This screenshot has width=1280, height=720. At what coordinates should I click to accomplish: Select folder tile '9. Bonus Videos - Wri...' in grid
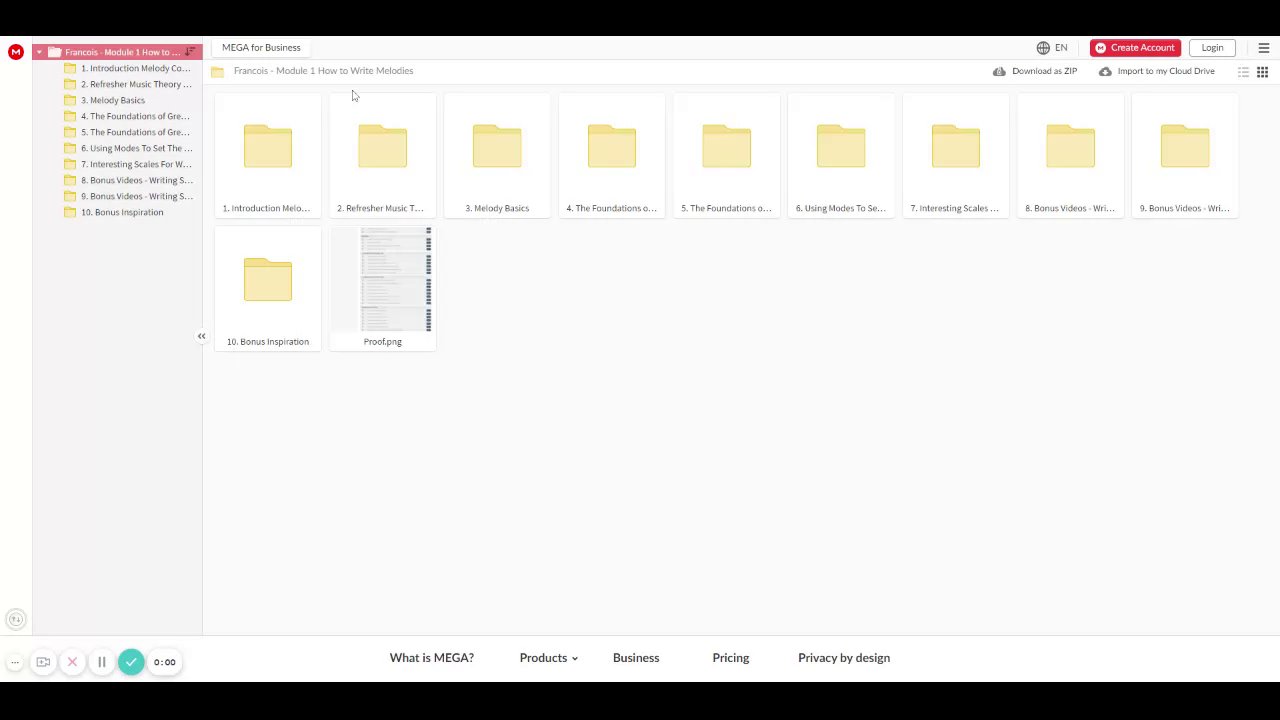(x=1185, y=155)
